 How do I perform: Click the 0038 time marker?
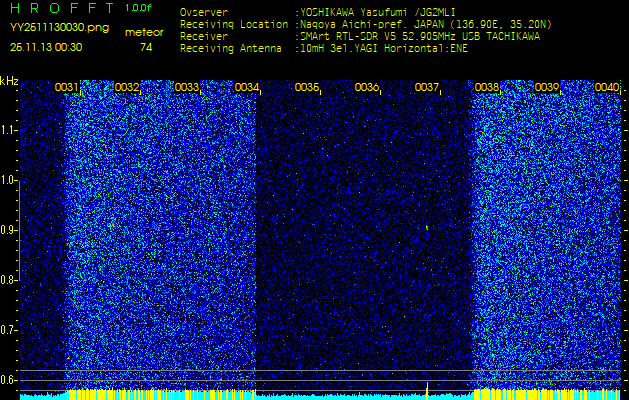(487, 87)
